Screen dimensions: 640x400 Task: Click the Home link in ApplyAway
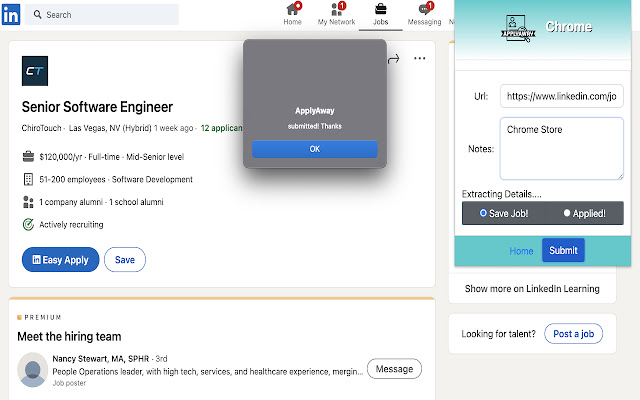point(521,251)
